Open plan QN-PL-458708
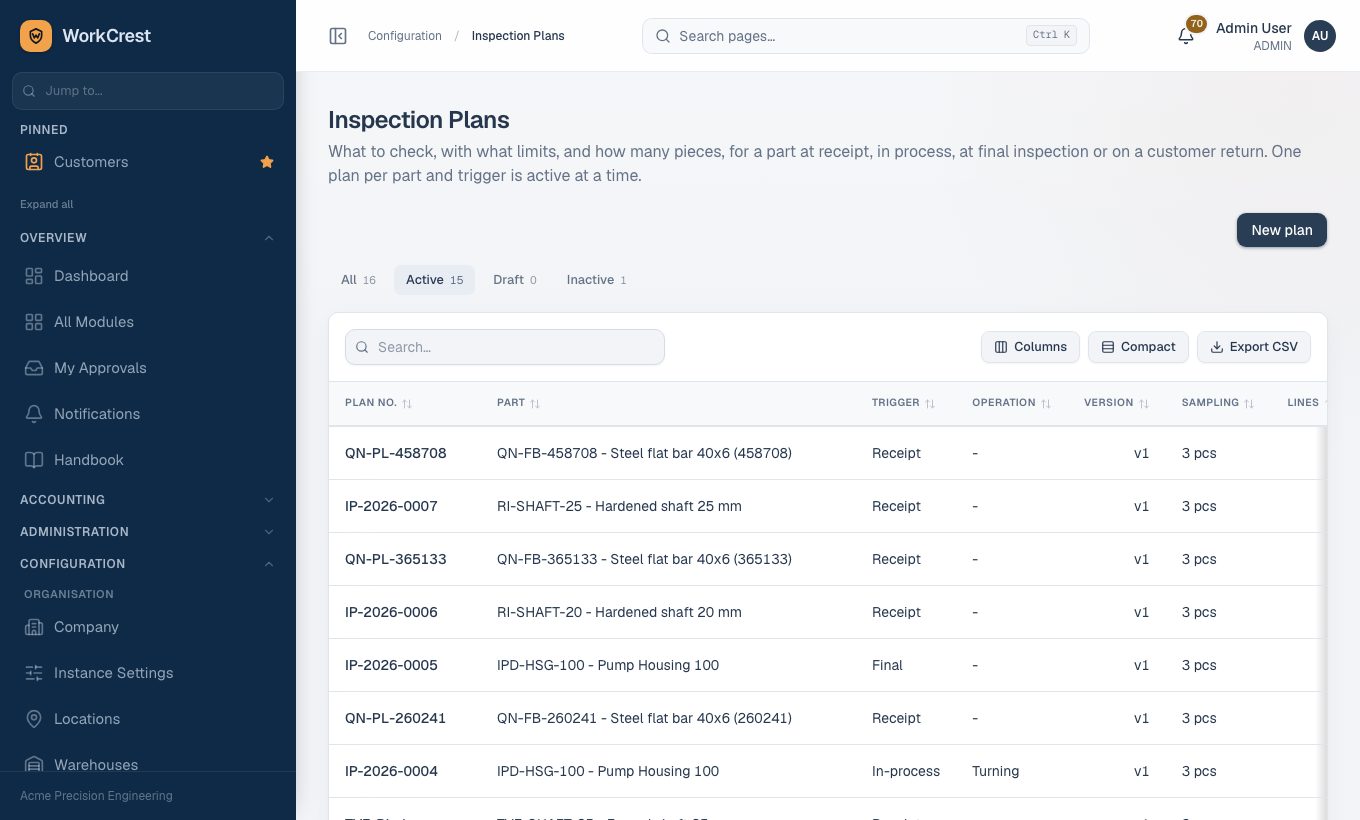1360x820 pixels. [x=396, y=453]
